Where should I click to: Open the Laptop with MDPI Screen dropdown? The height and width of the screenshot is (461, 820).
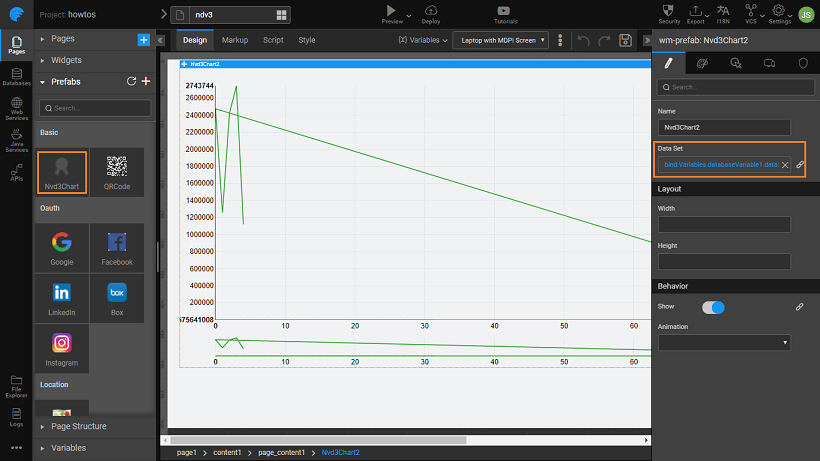point(500,40)
